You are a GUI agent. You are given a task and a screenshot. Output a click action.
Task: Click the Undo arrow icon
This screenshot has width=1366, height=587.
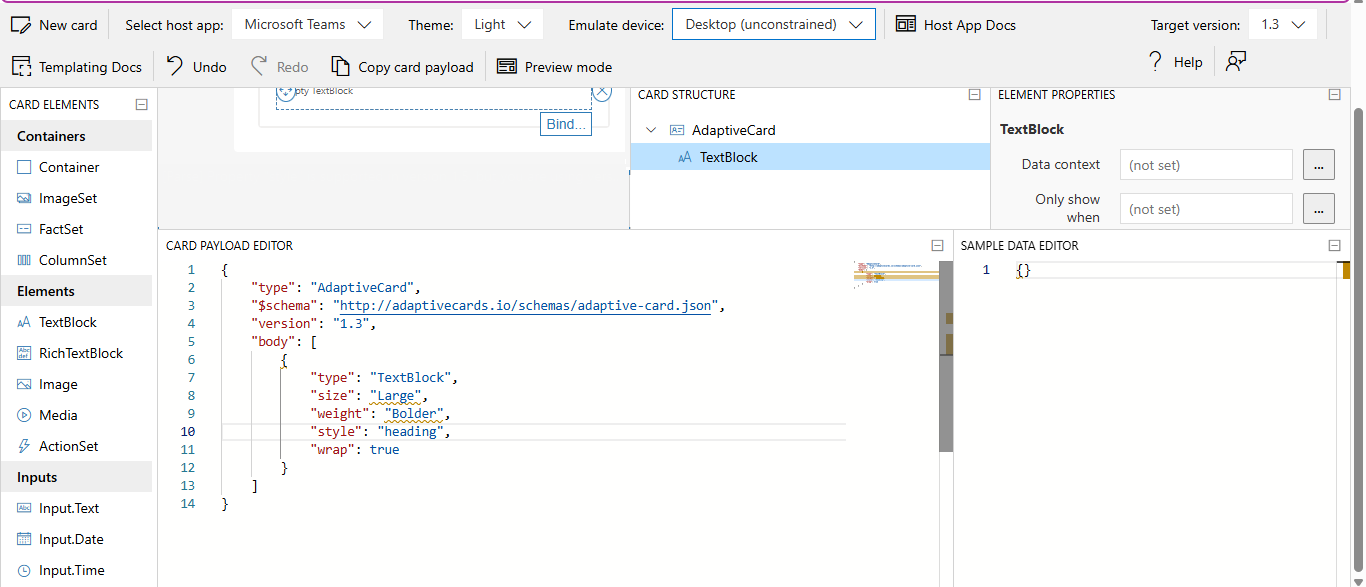click(175, 67)
